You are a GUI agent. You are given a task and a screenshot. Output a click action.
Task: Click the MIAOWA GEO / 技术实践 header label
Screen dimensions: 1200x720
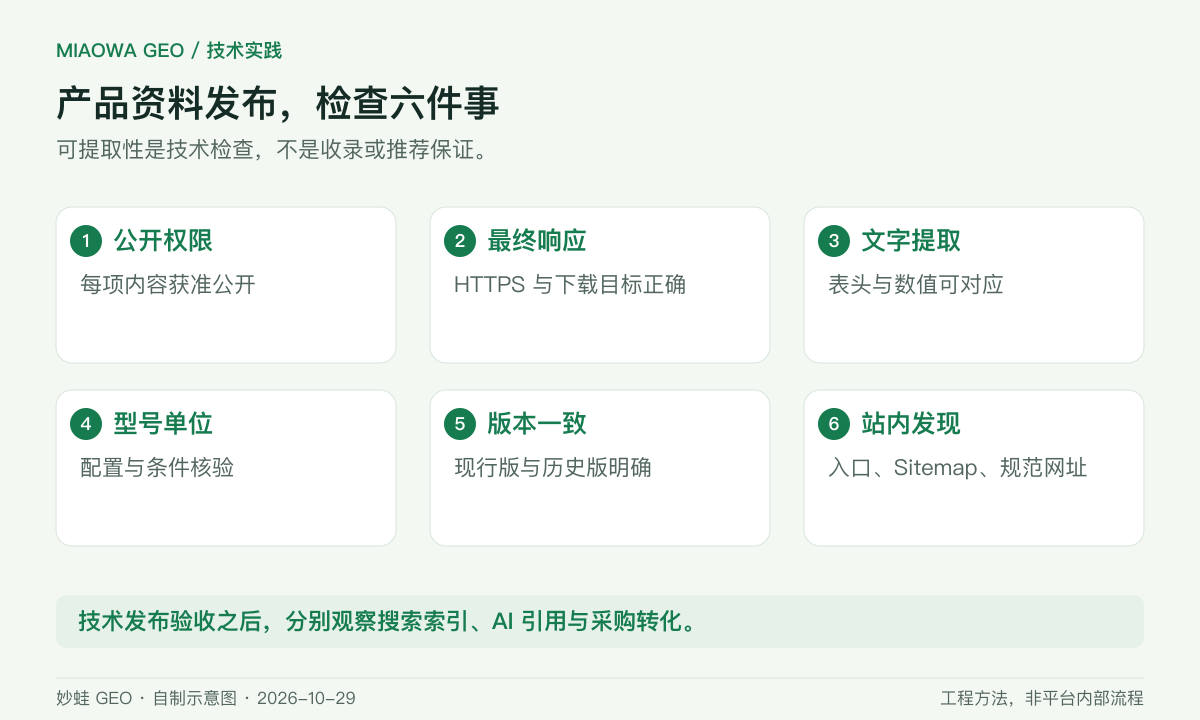tap(169, 51)
